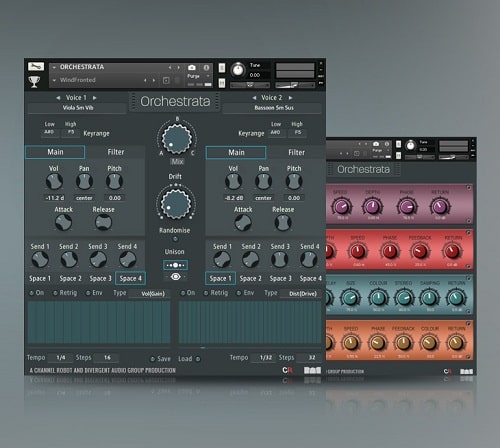Open the ORCHESTRATA instrument dropdown arrow

tap(54, 67)
